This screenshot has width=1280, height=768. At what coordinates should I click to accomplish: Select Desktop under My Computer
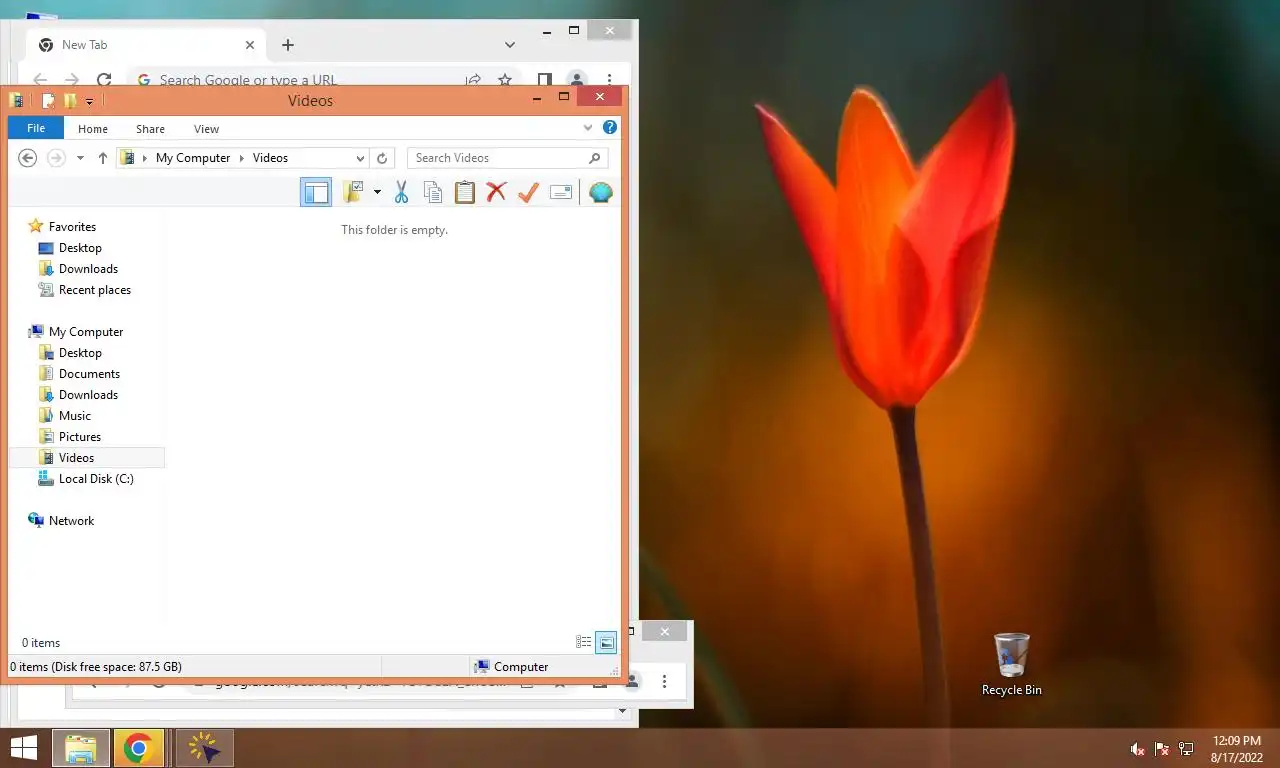coord(80,353)
